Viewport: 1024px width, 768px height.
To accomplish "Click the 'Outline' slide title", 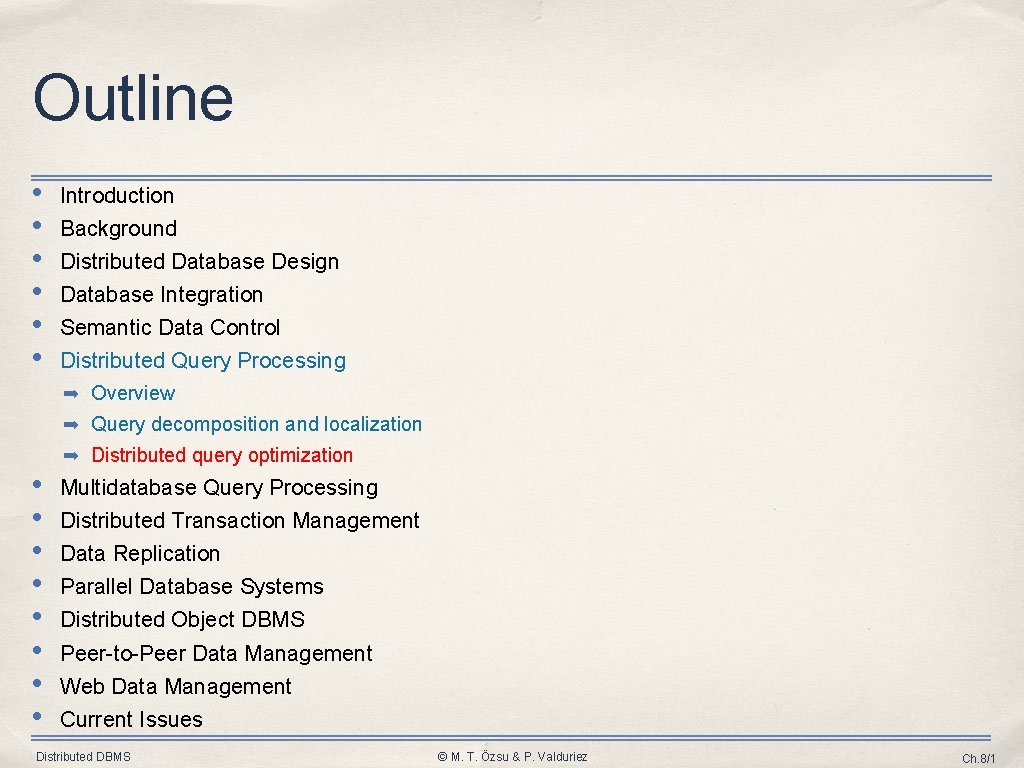I will pyautogui.click(x=133, y=98).
